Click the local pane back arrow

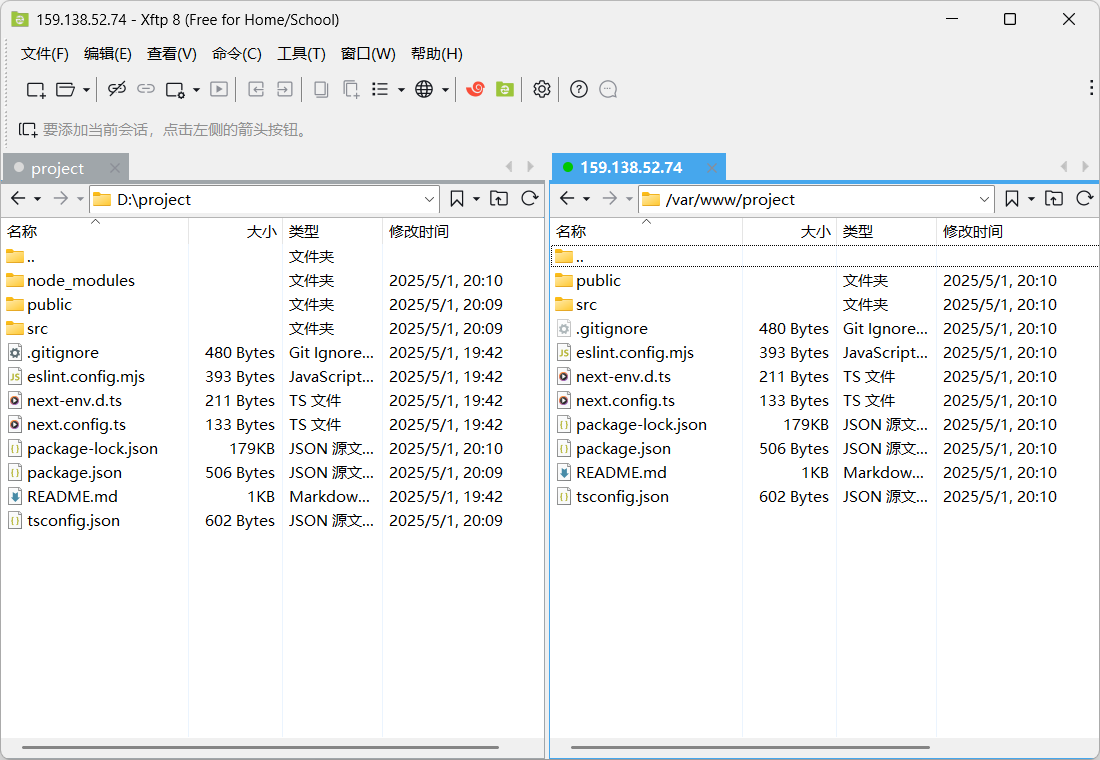tap(18, 199)
